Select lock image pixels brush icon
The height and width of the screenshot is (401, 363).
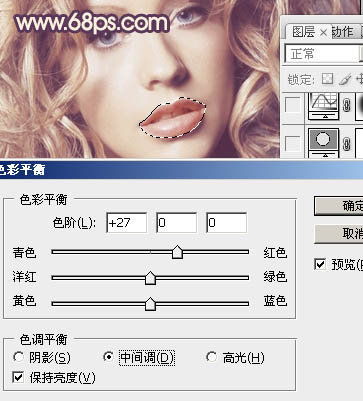(x=345, y=79)
